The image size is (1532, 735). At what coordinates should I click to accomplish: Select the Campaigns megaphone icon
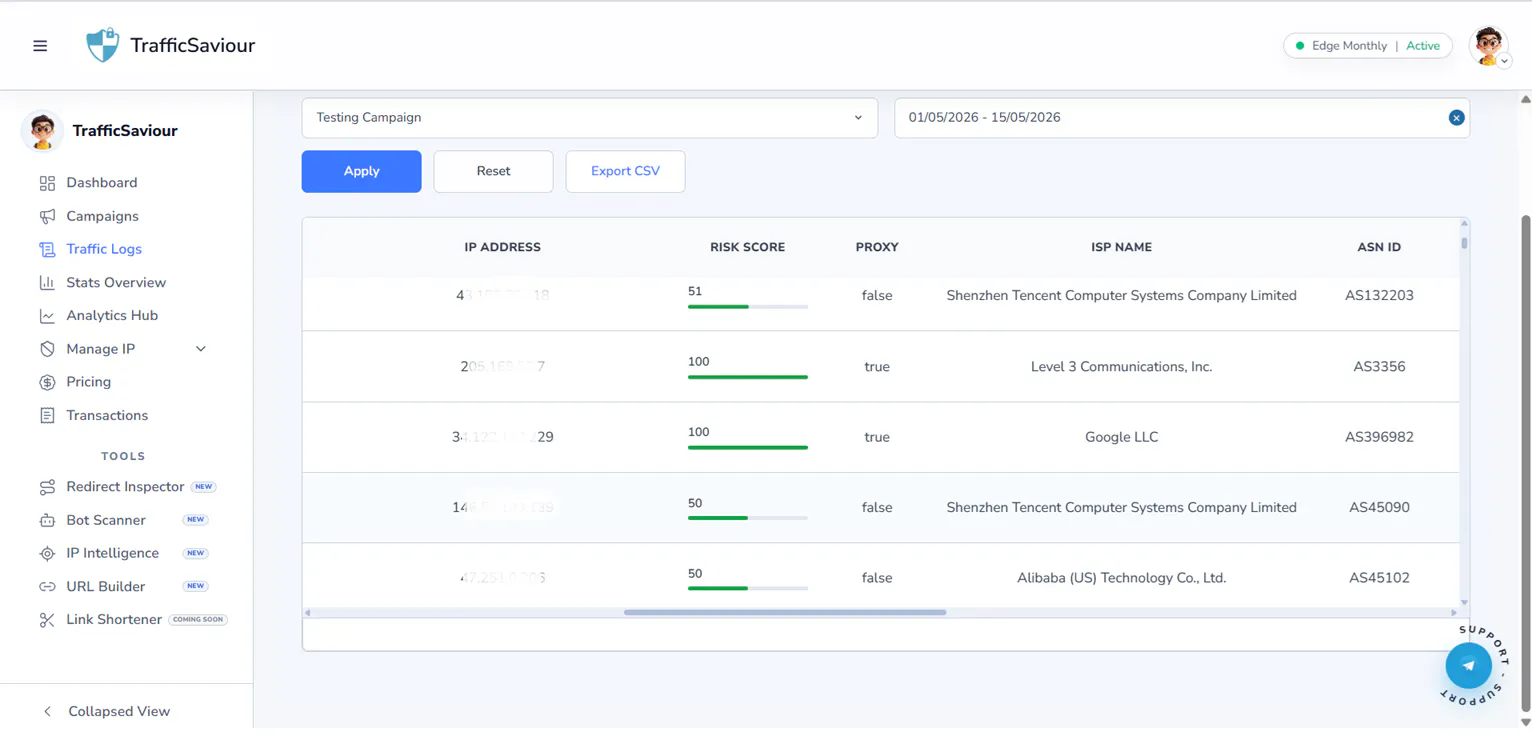[x=47, y=216]
